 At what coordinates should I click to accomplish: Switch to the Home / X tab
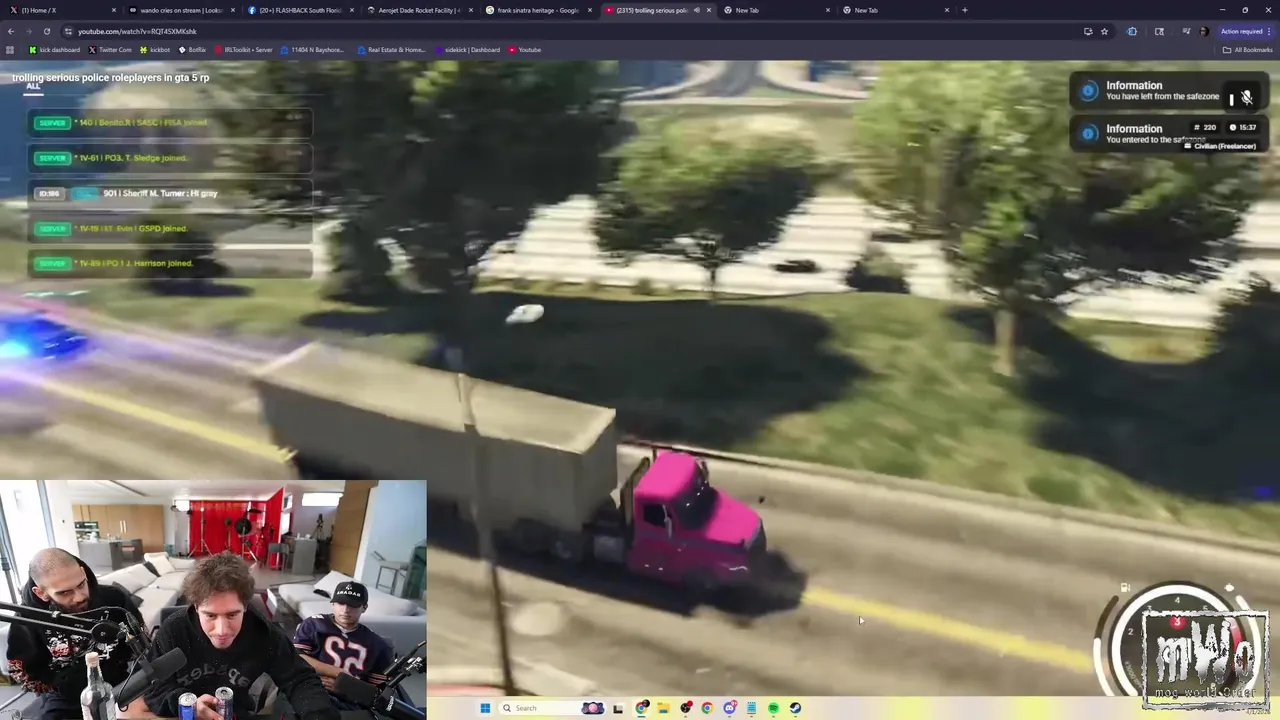60,10
